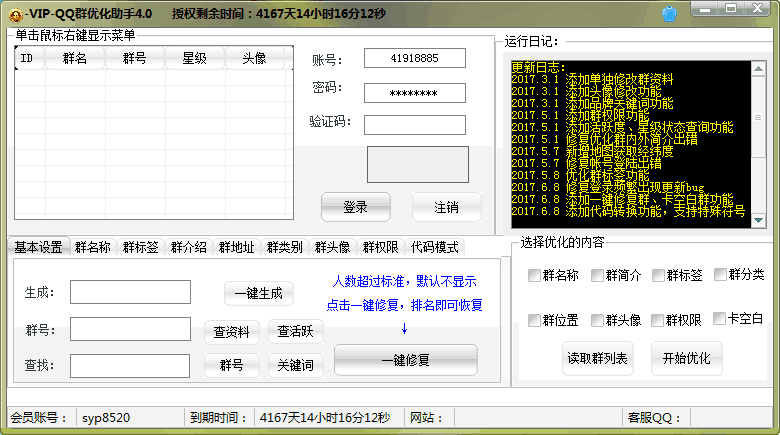Viewport: 780px width, 435px height.
Task: Click the app logo icon in title bar
Action: point(16,15)
